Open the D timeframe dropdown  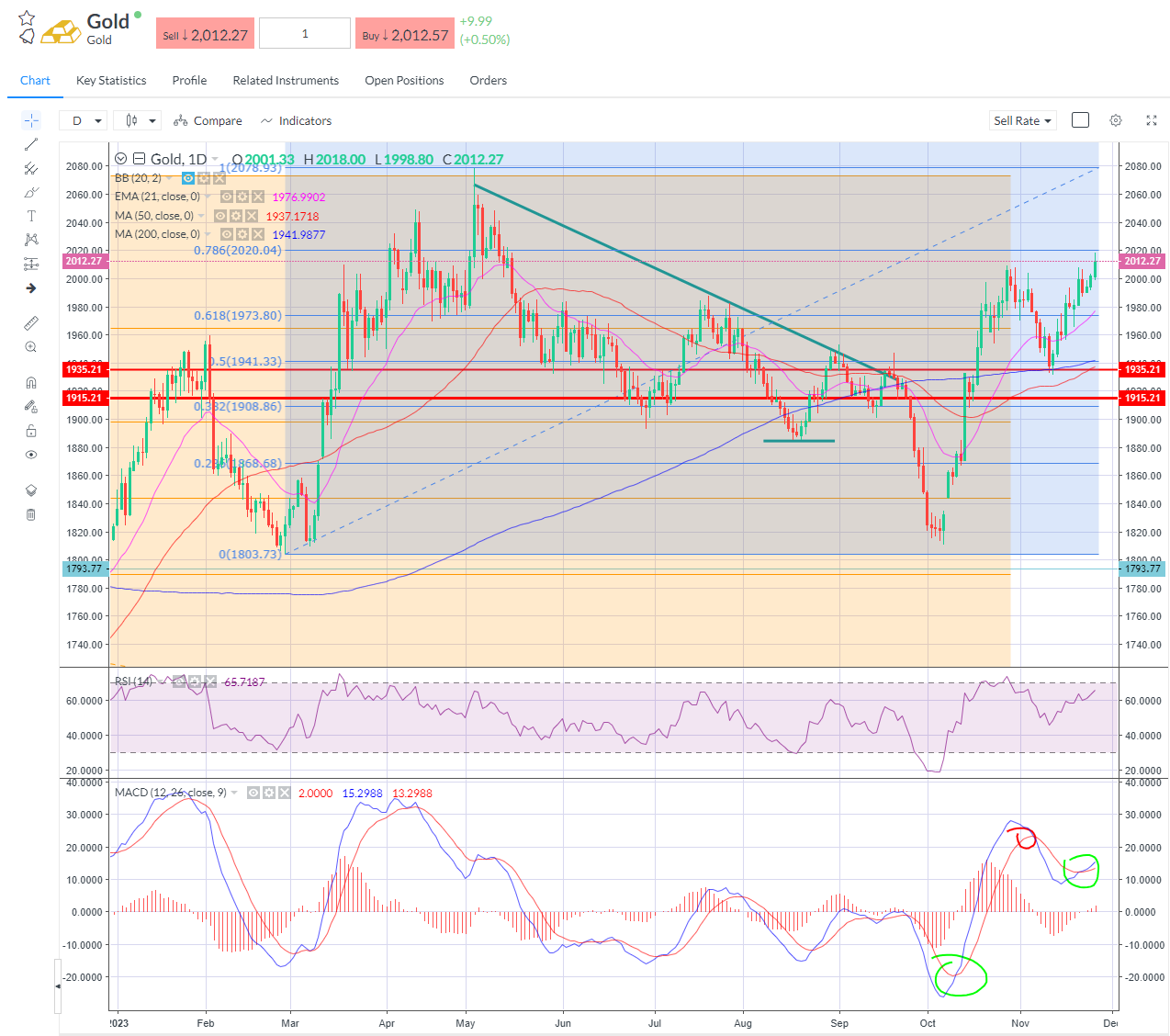(84, 120)
